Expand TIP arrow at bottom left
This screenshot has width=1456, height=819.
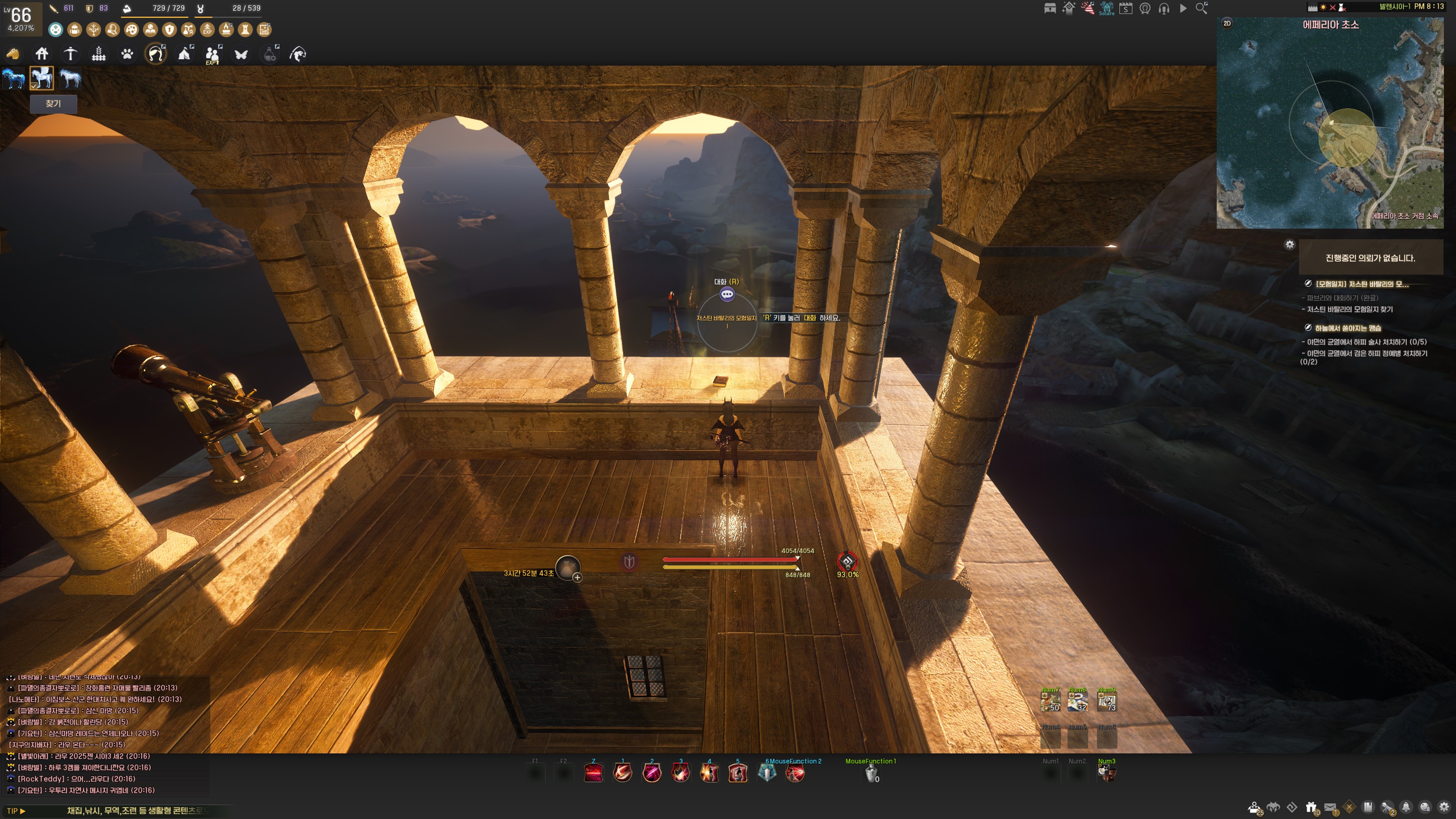click(23, 811)
